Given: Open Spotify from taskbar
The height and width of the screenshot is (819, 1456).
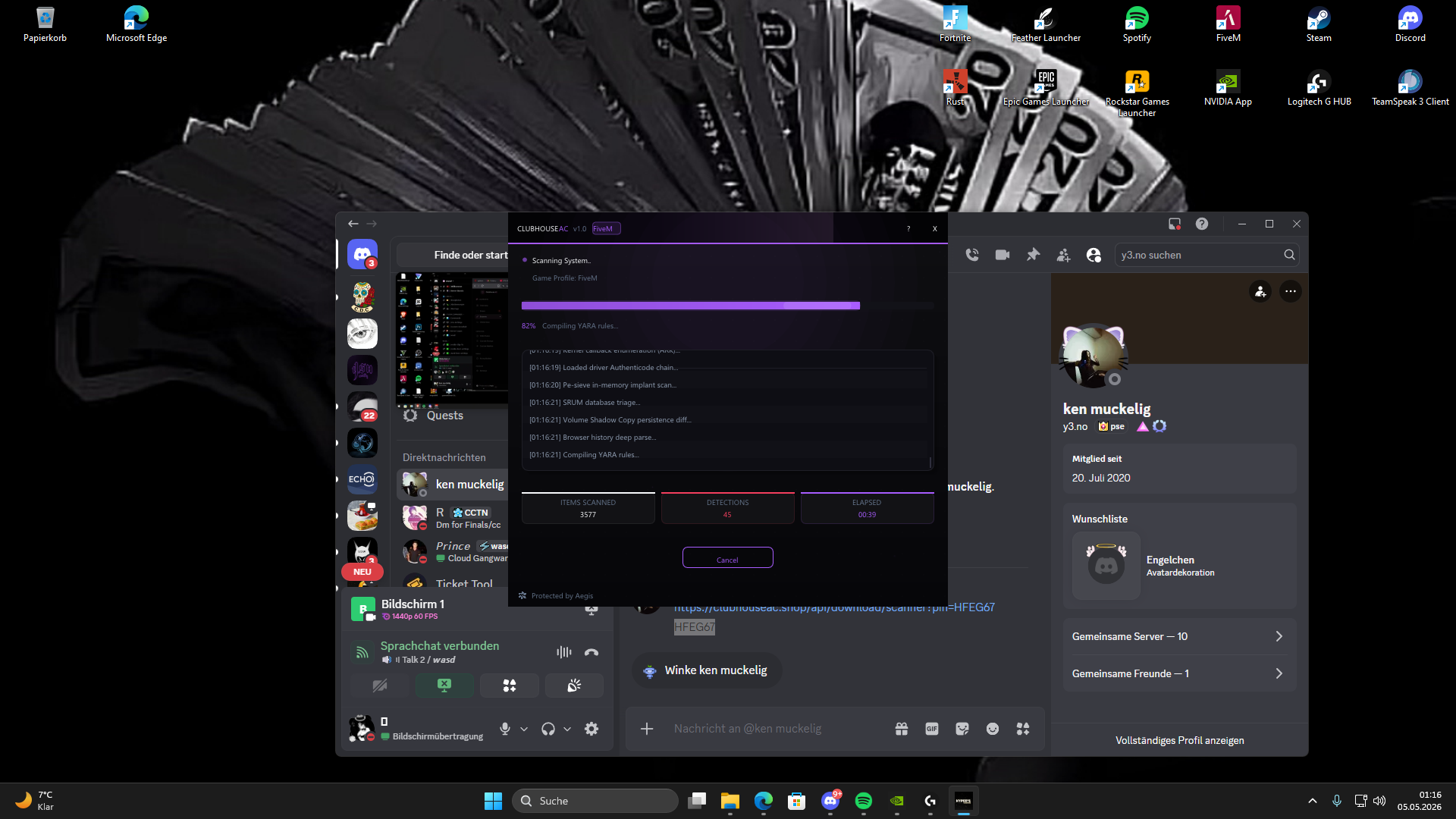Looking at the screenshot, I should (863, 801).
